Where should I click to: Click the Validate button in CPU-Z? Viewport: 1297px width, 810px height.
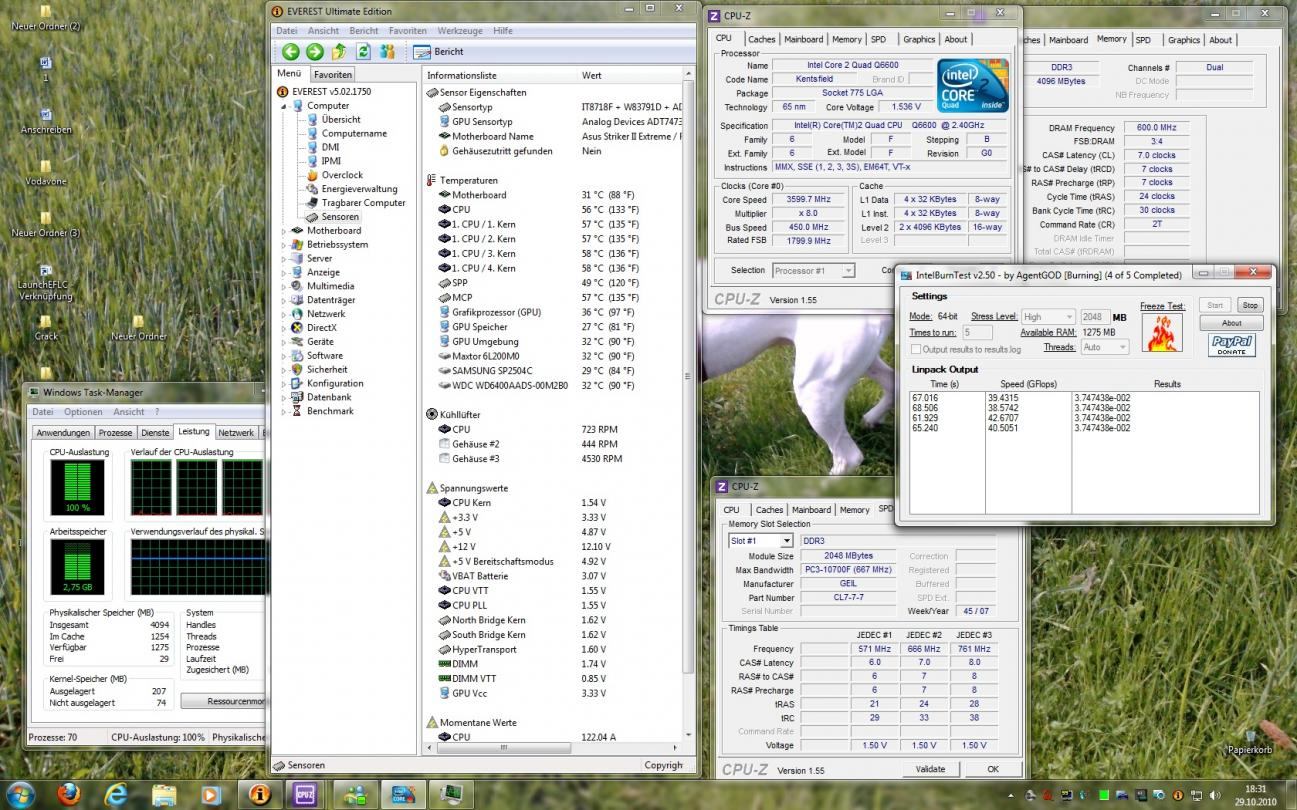click(x=930, y=769)
